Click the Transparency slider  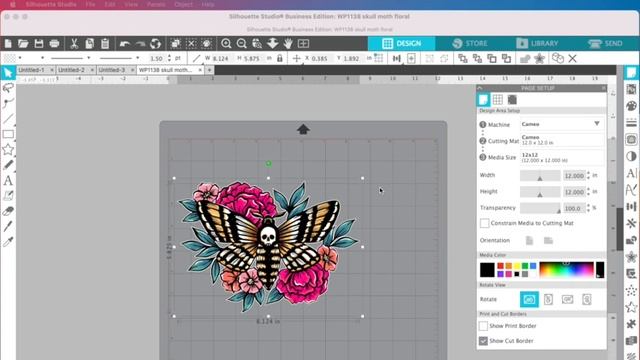click(540, 208)
